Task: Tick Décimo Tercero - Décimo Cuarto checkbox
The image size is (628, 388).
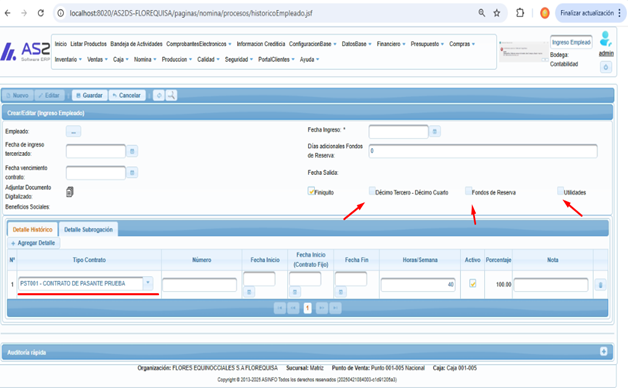Action: coord(372,191)
